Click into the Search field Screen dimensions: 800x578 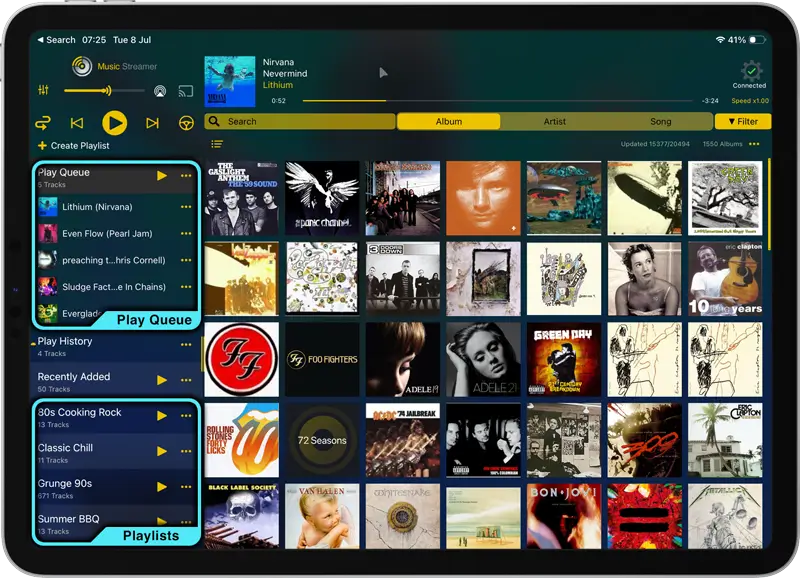pyautogui.click(x=300, y=121)
